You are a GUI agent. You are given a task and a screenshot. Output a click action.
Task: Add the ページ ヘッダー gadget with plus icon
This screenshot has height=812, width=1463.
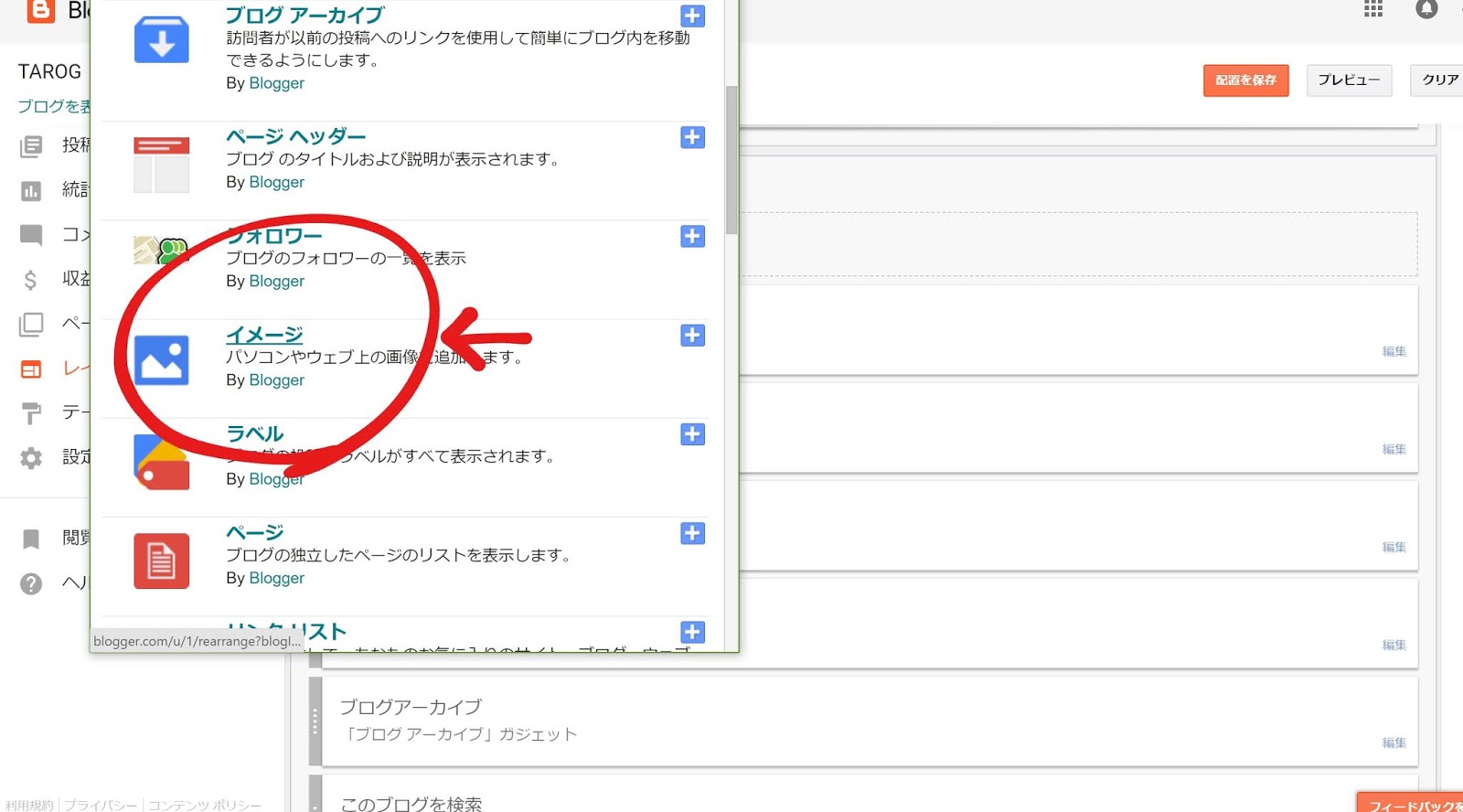coord(692,137)
